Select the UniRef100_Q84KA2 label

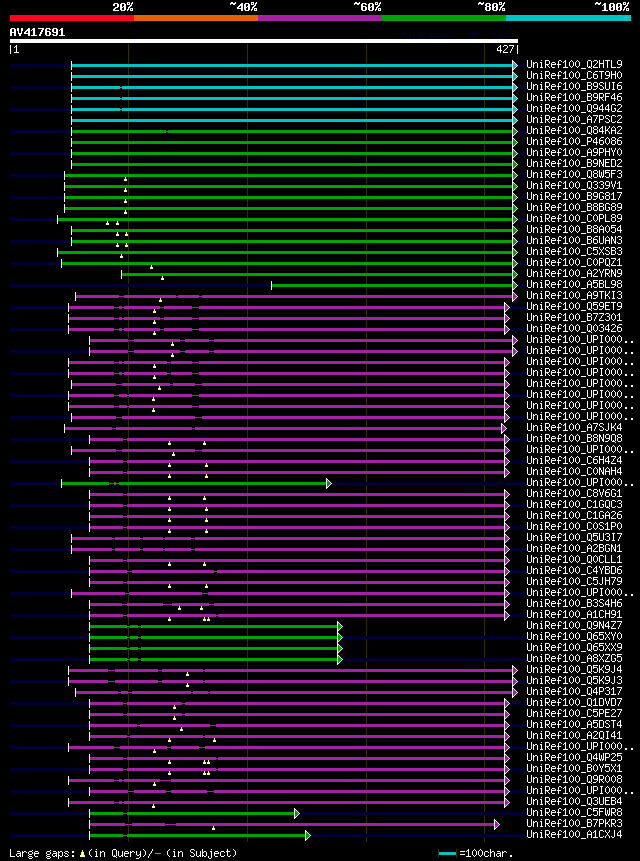click(574, 131)
